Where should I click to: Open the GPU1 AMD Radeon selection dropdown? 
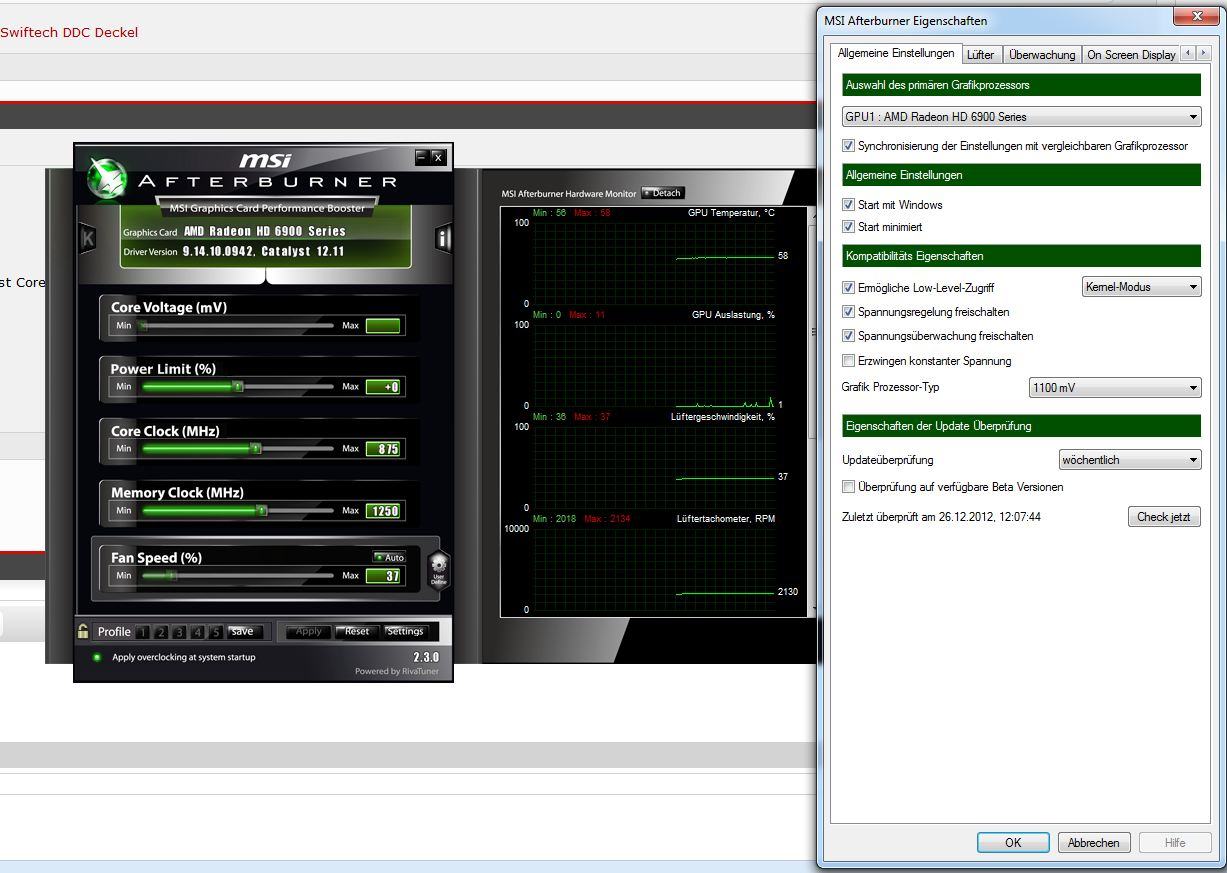pyautogui.click(x=1021, y=117)
